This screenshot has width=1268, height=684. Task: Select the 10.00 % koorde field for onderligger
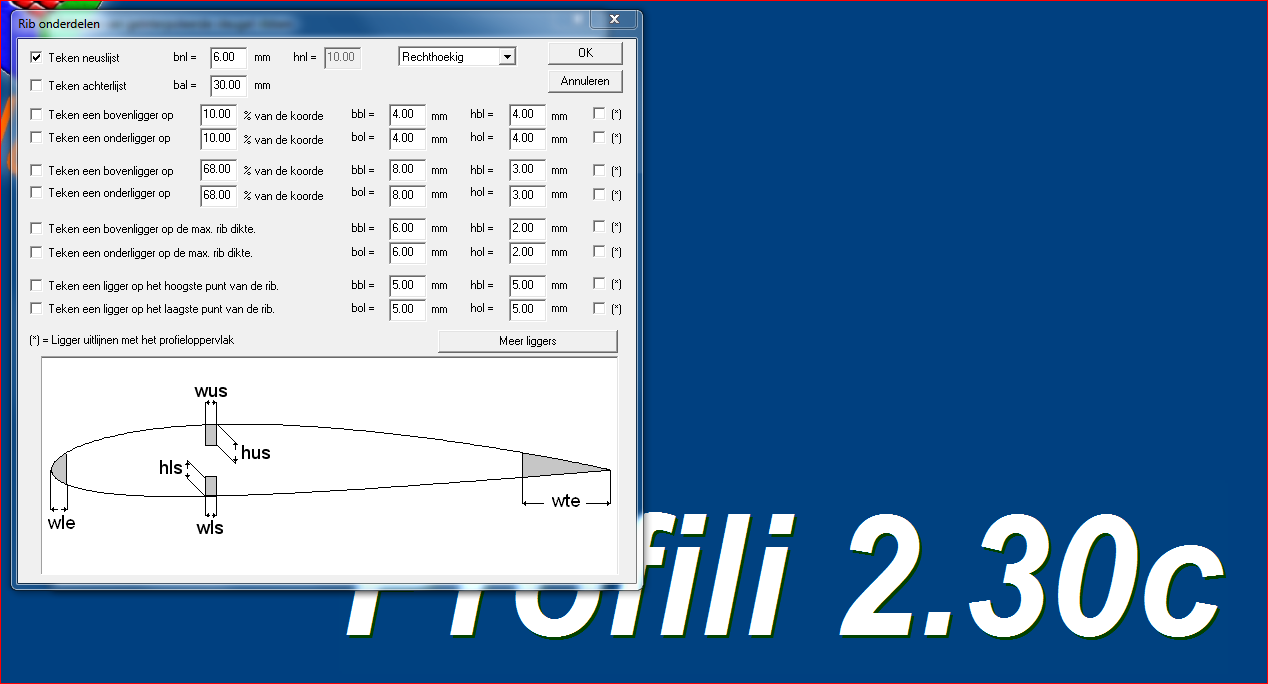pos(218,138)
